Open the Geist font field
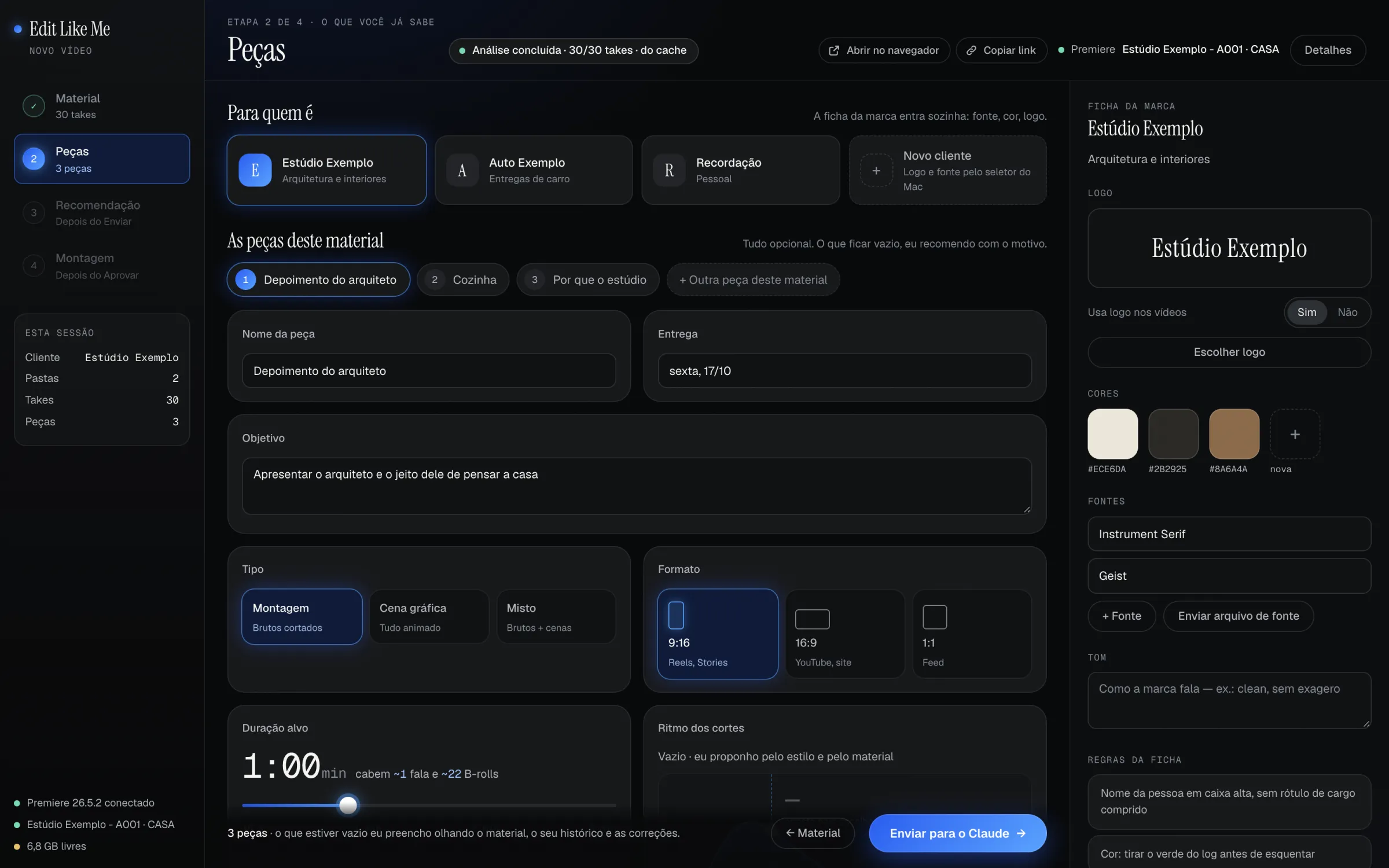Screen dimensions: 1389x868 (x=1229, y=576)
